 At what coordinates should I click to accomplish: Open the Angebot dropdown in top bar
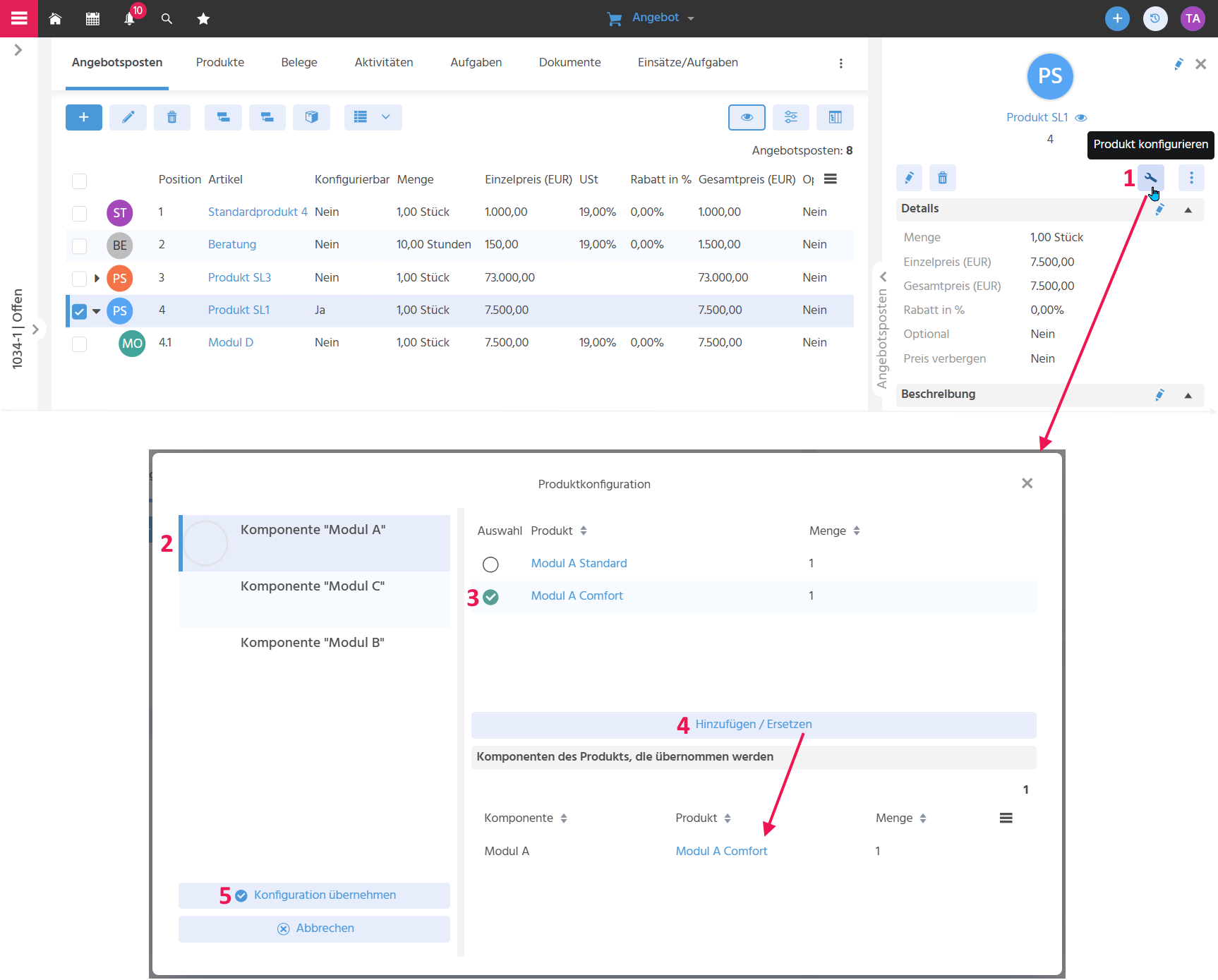[651, 18]
